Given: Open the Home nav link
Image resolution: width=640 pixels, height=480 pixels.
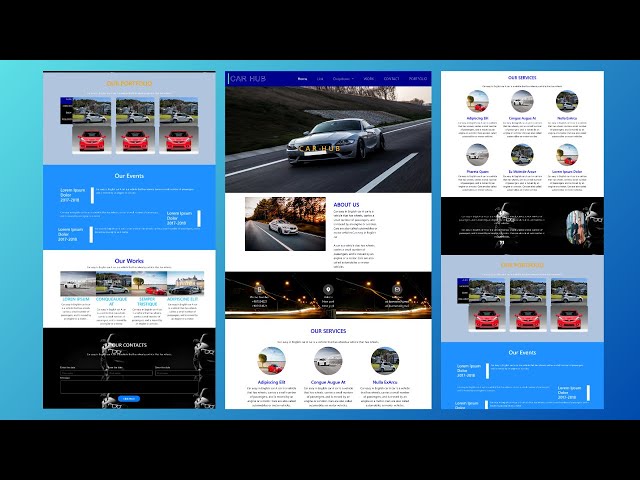Looking at the screenshot, I should 302,79.
